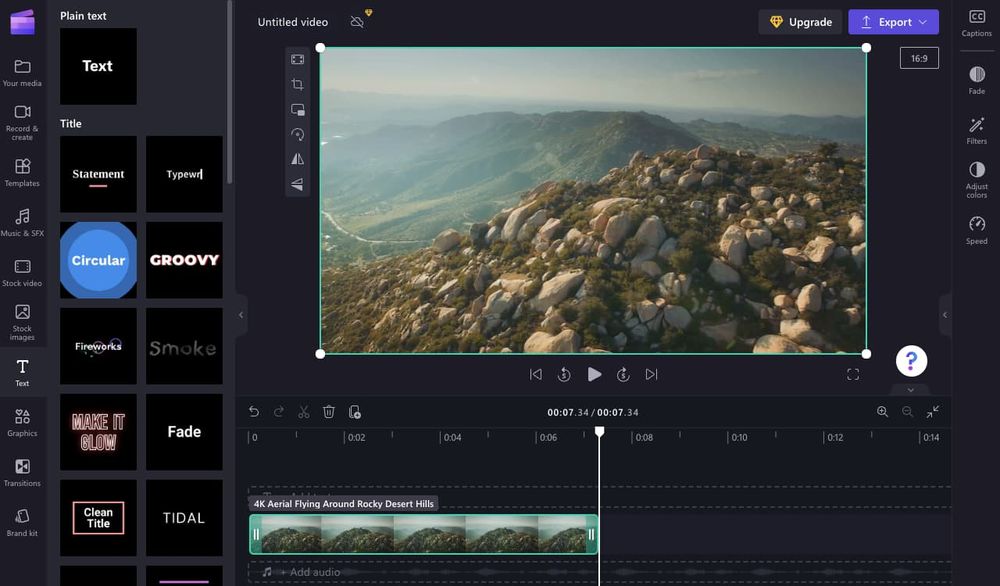Zoom in on the timeline
Screen dimensions: 1000x586
point(883,411)
